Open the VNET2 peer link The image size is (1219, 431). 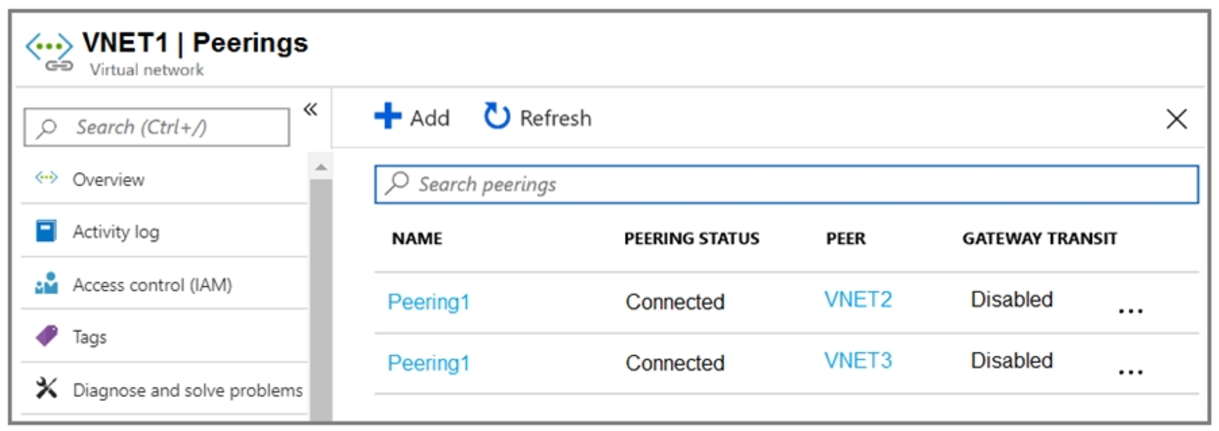[858, 299]
